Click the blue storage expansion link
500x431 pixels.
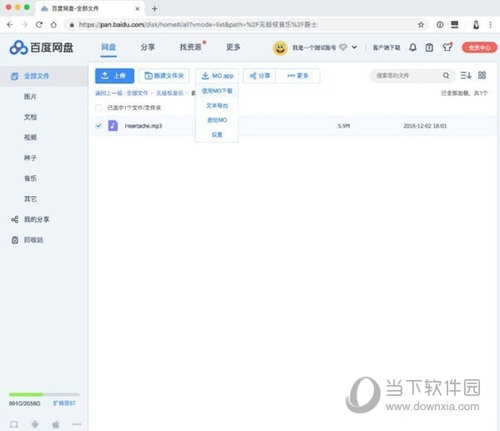[x=64, y=403]
